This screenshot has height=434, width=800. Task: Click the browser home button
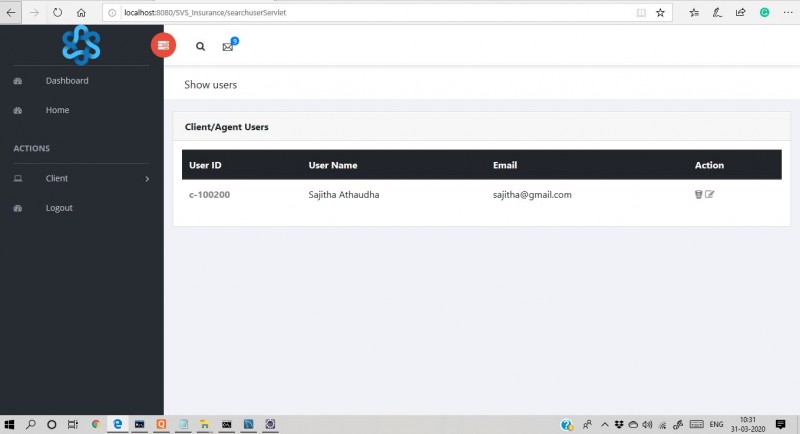pos(81,13)
